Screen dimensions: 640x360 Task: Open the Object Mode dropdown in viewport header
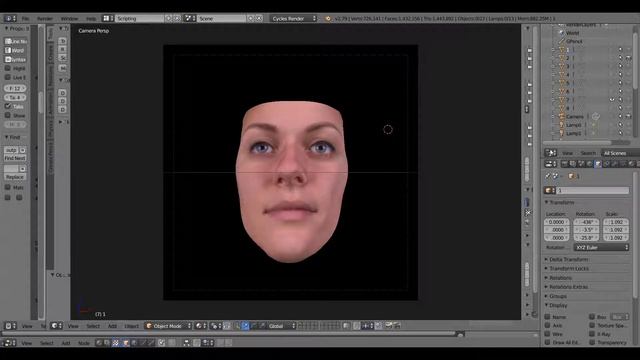coord(168,326)
